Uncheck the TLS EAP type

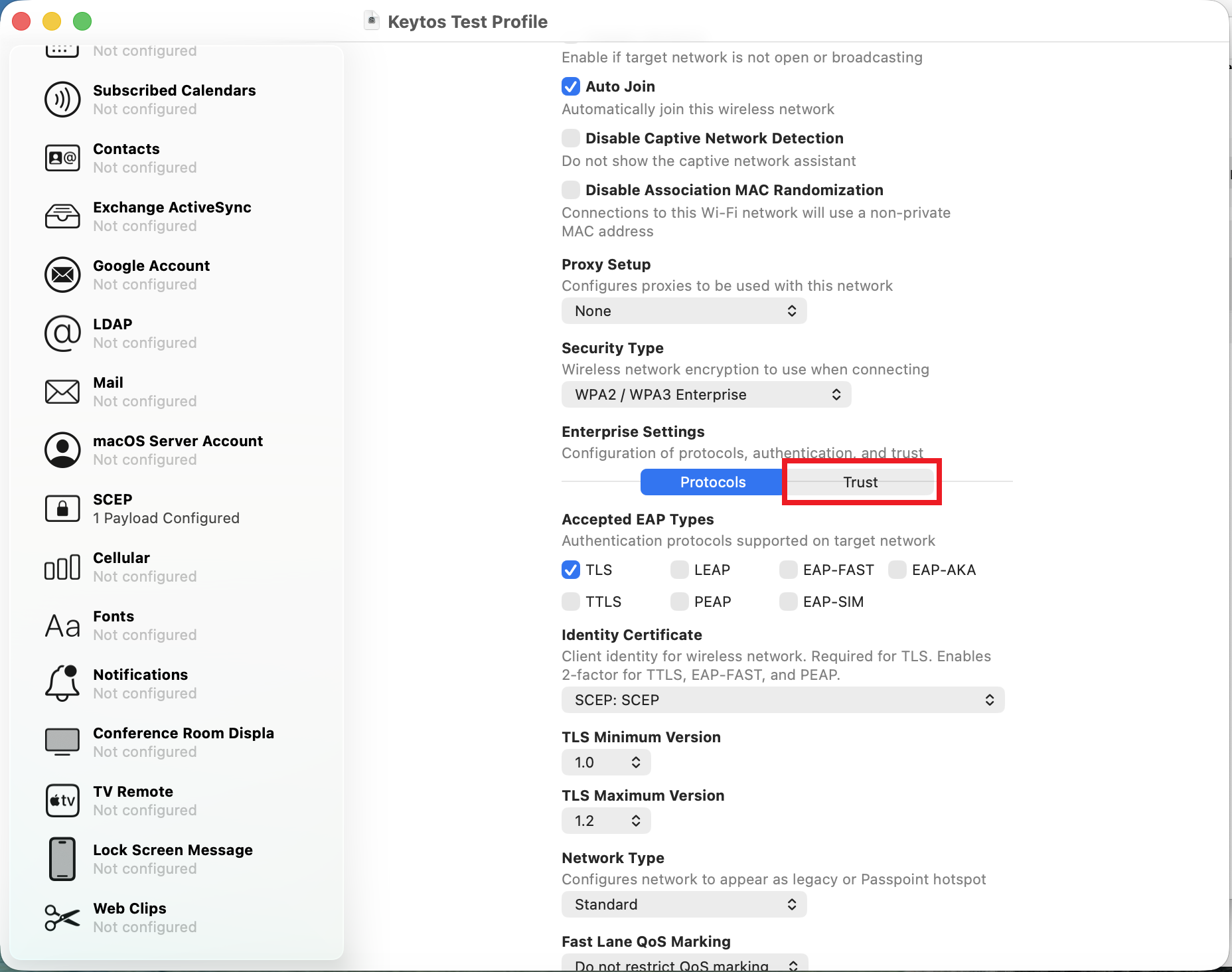coord(571,570)
